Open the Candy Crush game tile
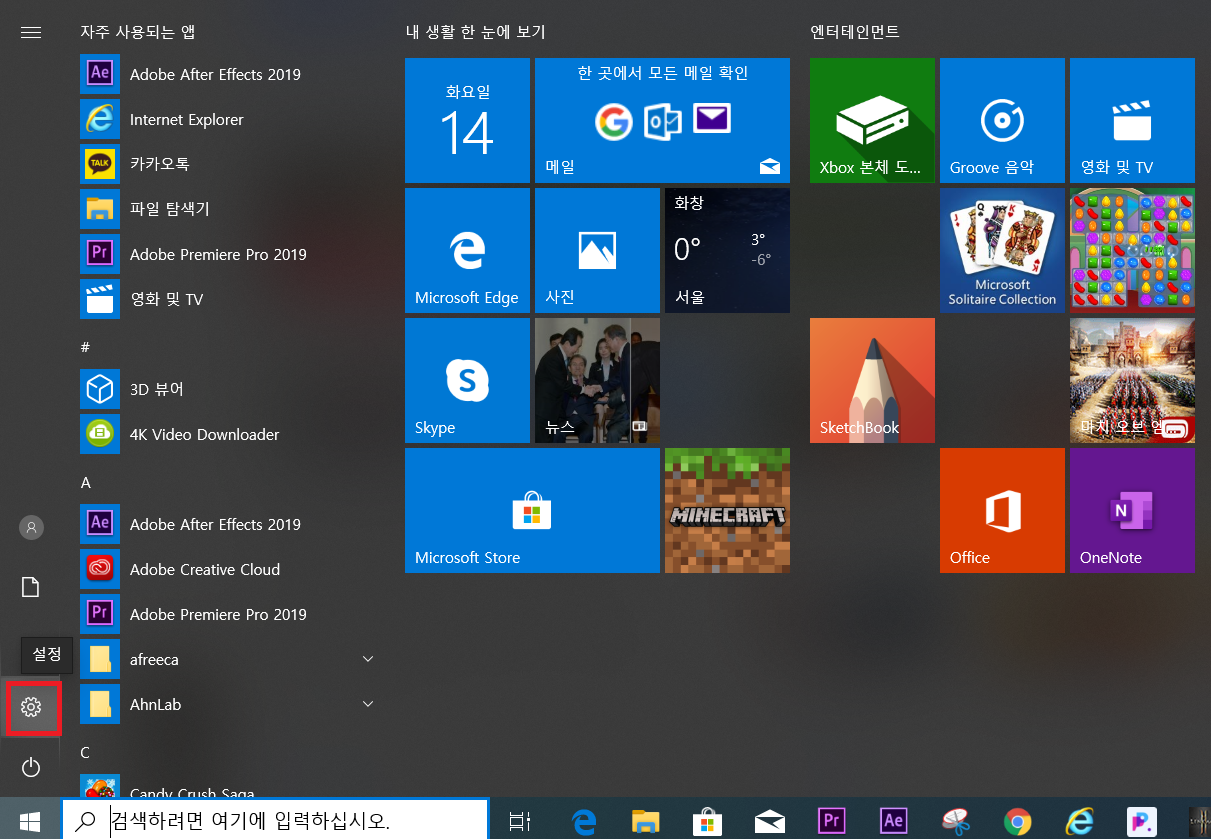The height and width of the screenshot is (839, 1211). [x=1132, y=250]
